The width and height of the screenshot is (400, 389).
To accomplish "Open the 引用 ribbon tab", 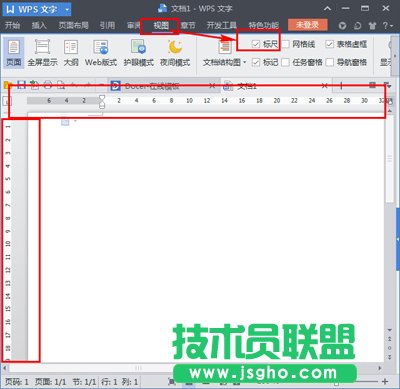I will 107,25.
